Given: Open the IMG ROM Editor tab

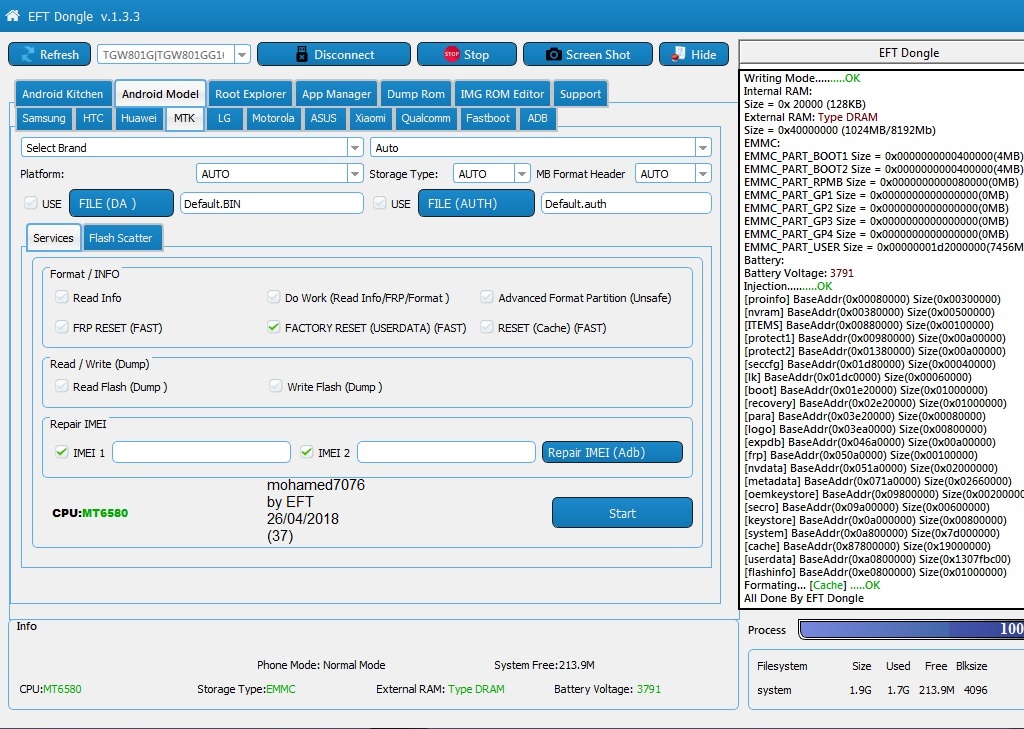Looking at the screenshot, I should [x=502, y=94].
